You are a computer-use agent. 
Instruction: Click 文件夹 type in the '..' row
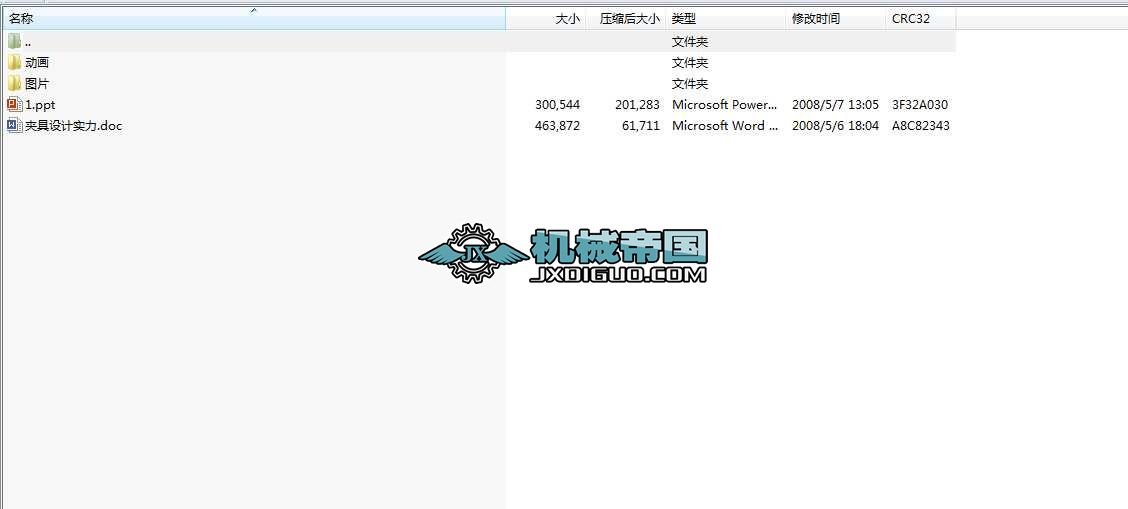690,42
